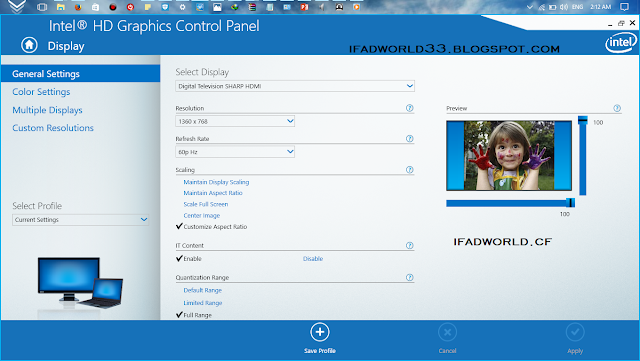Select Scale Full Screen option
This screenshot has height=361, width=640.
tap(206, 204)
